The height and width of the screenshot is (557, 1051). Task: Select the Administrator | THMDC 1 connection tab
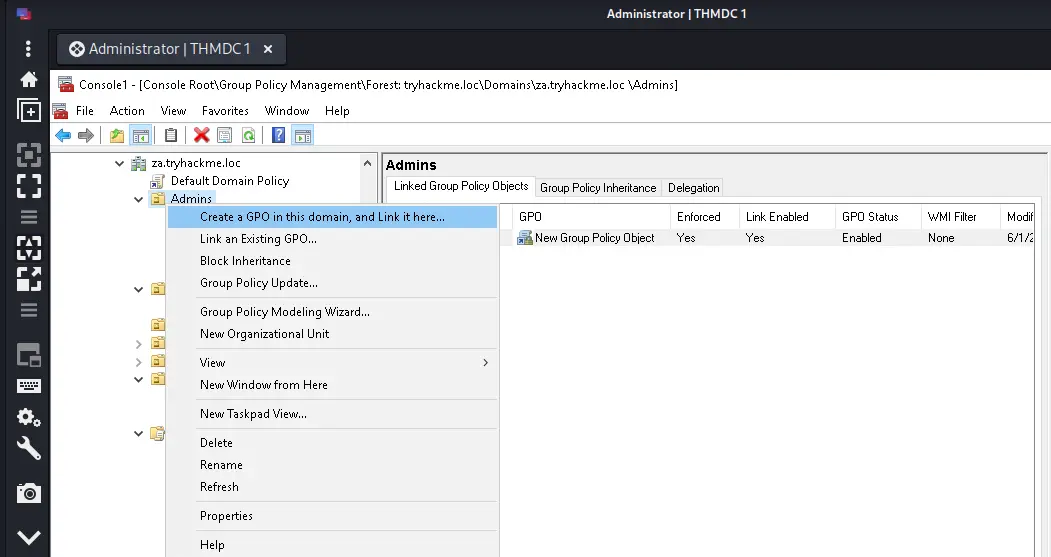tap(170, 49)
